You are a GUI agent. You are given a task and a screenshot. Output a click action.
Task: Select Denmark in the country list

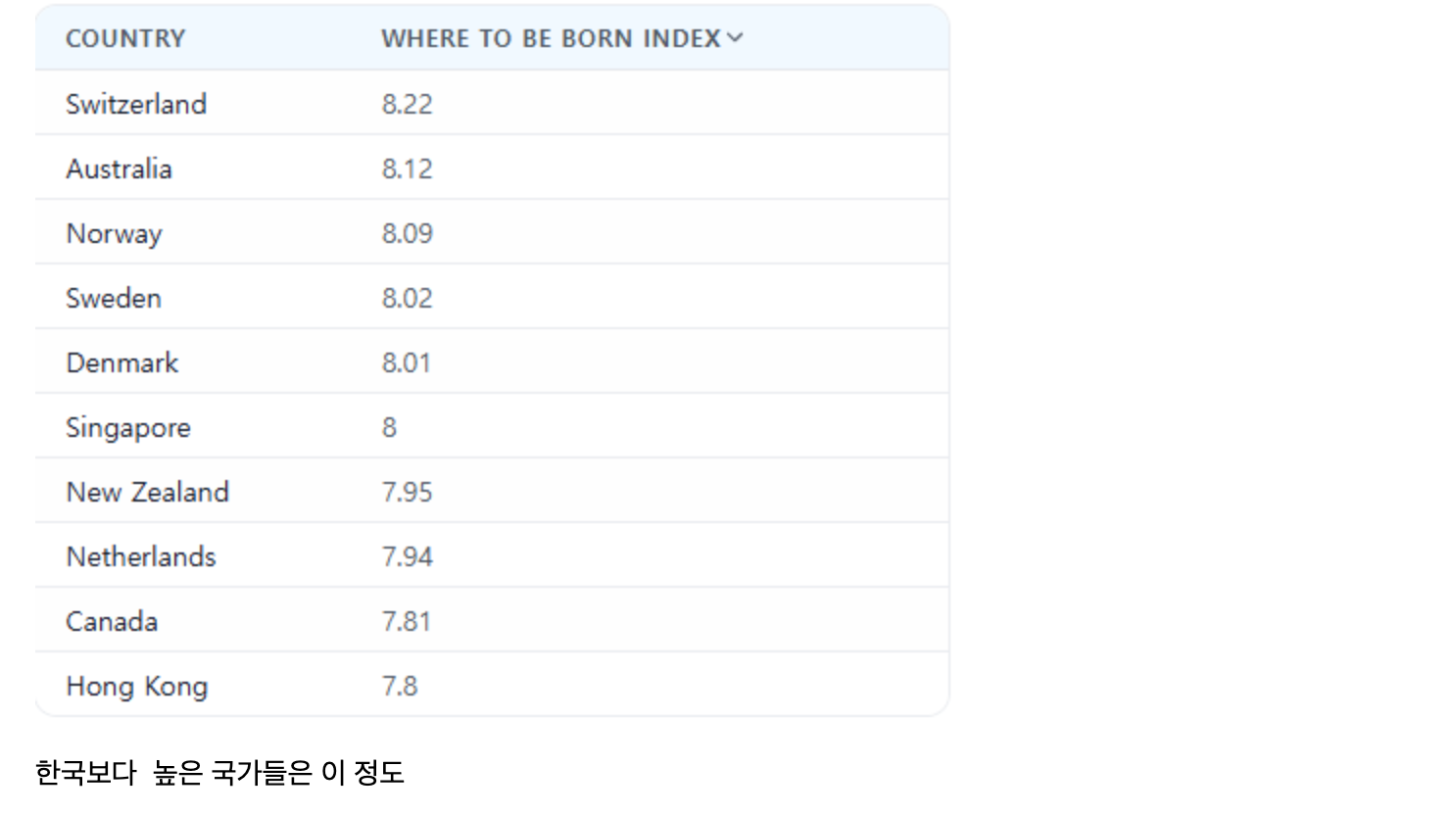(122, 362)
